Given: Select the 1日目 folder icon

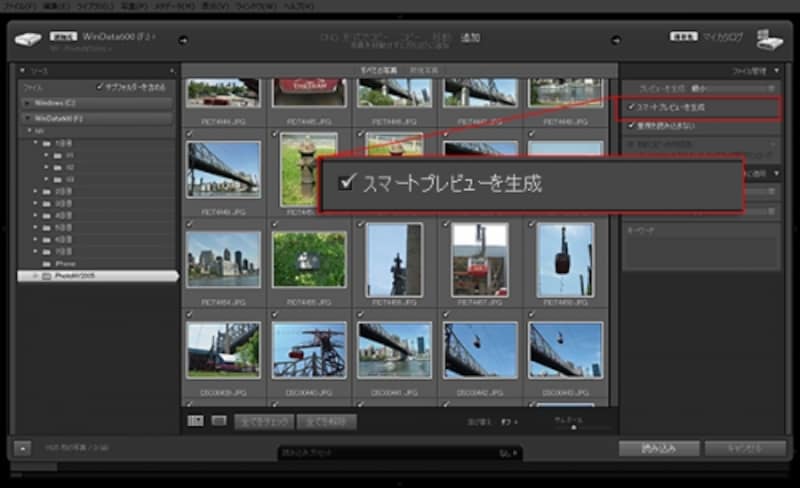Looking at the screenshot, I should pyautogui.click(x=46, y=143).
